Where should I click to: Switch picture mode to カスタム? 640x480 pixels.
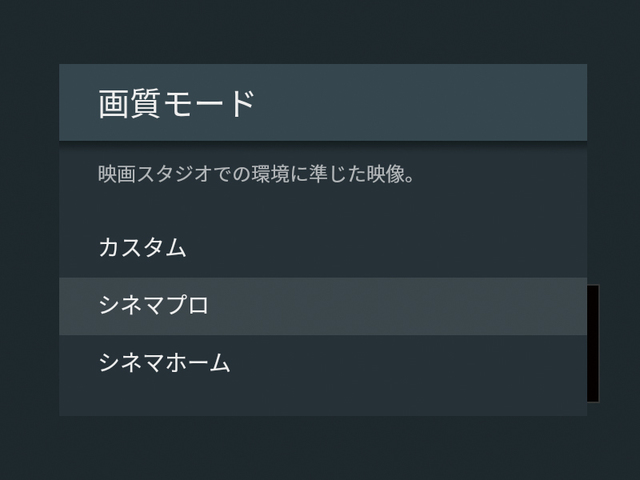pyautogui.click(x=142, y=248)
